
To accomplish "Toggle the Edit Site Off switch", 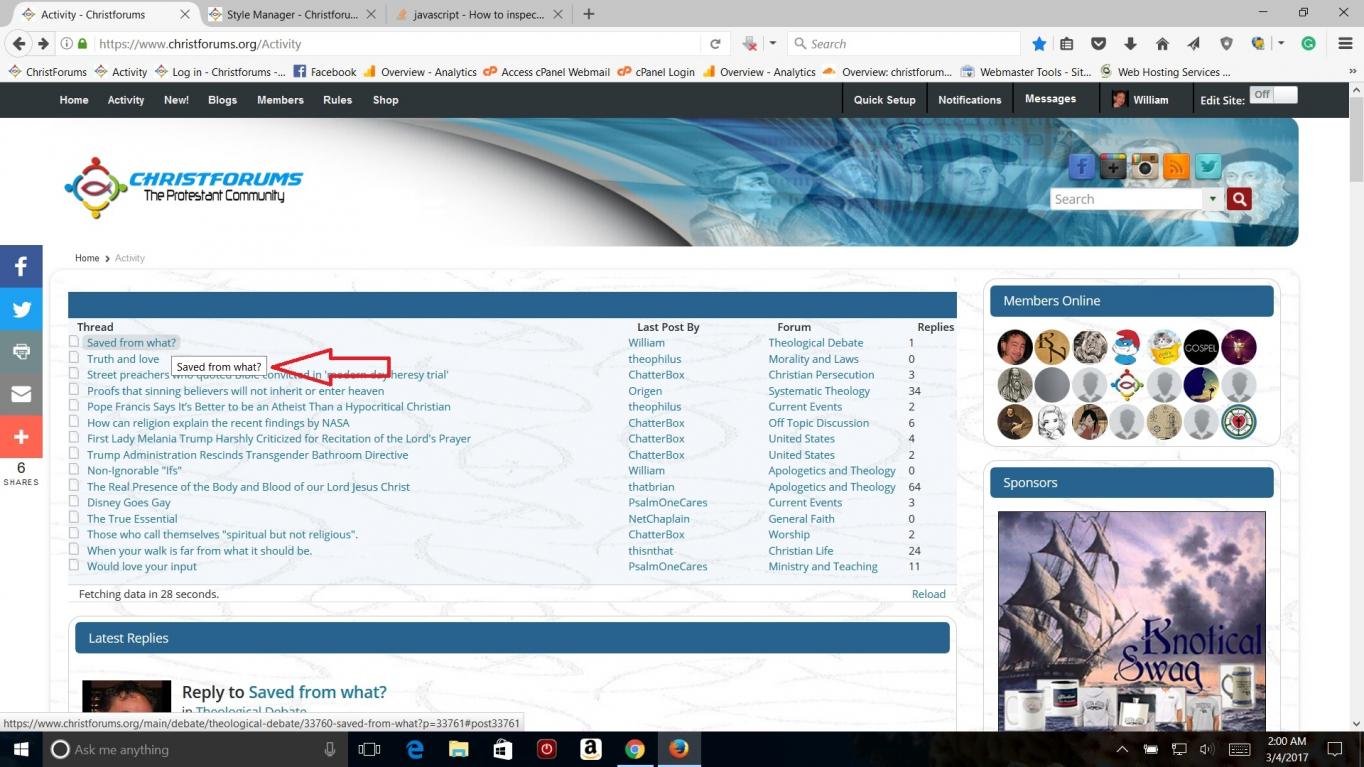I will [x=1273, y=95].
